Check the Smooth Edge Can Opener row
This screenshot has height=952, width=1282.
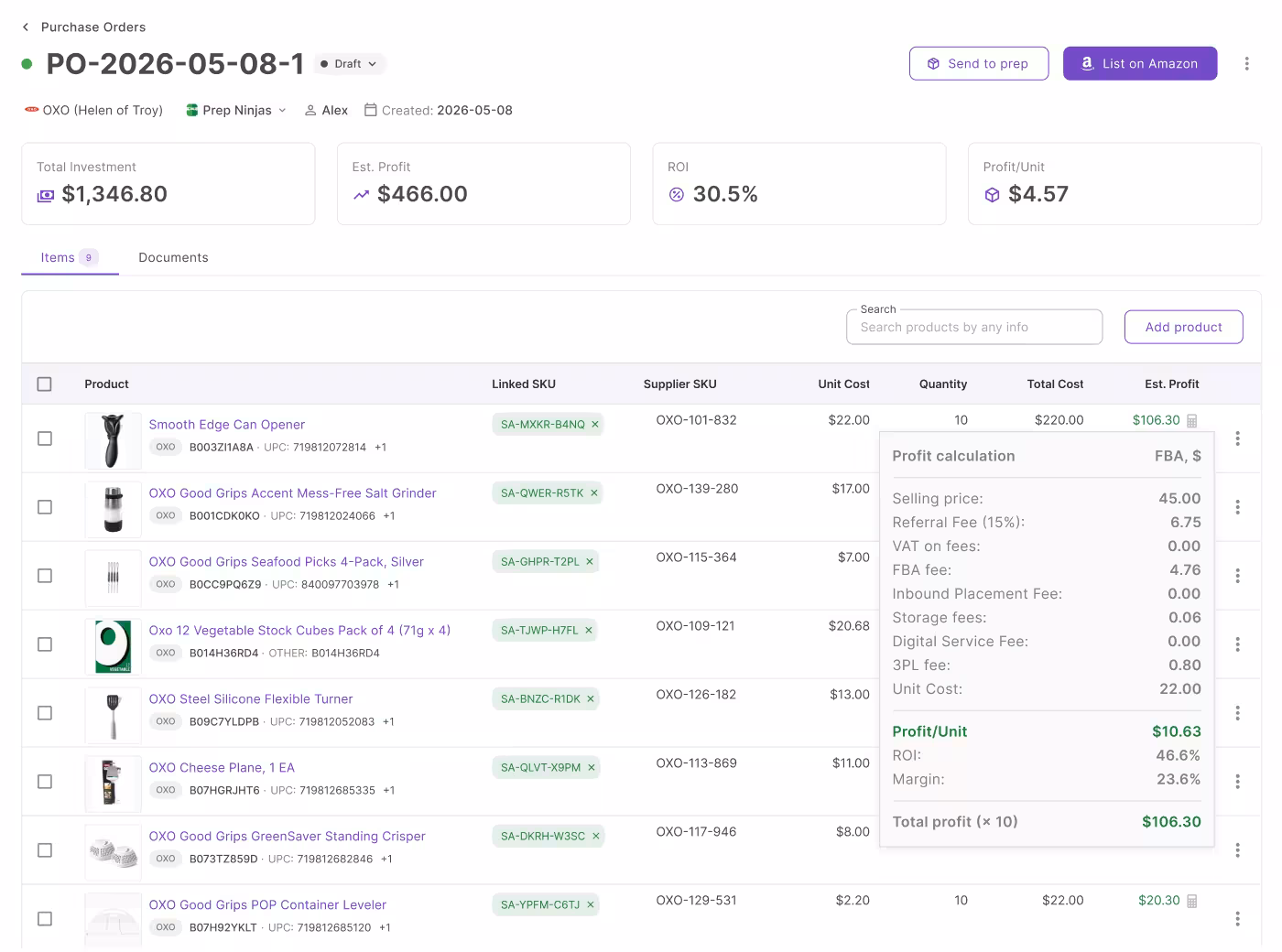(x=44, y=438)
